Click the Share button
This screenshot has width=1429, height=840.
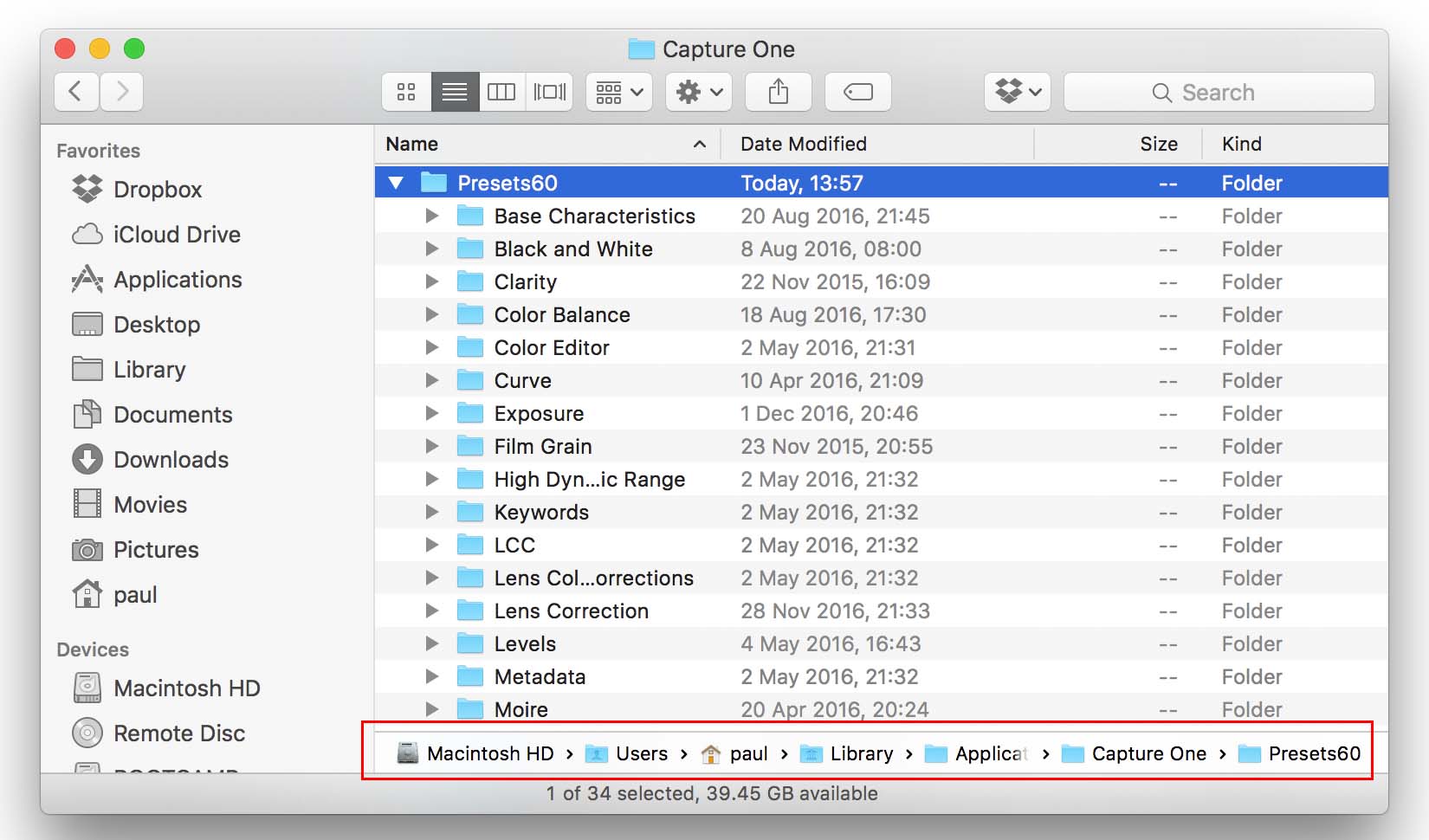779,92
